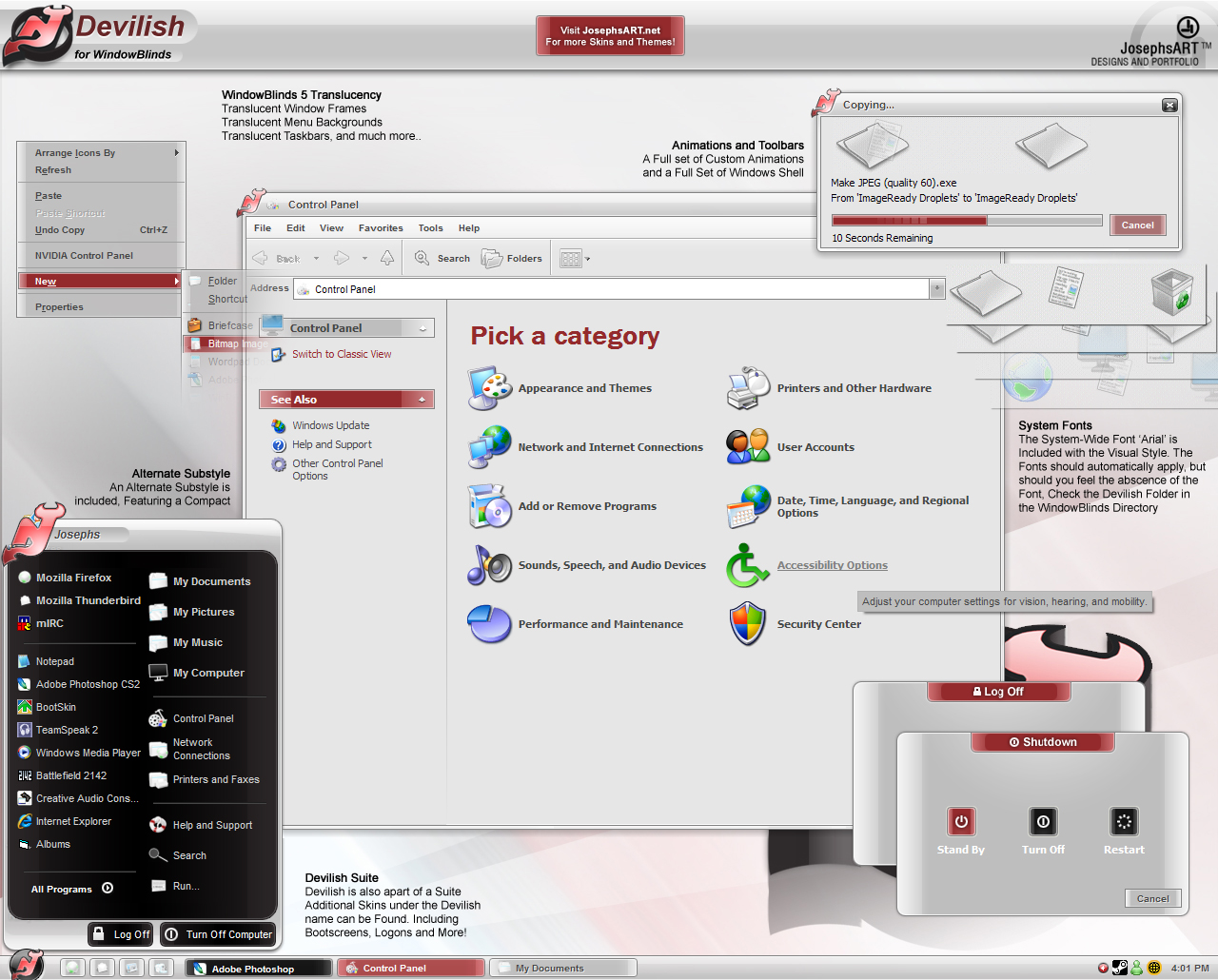Click the Network and Internet Connections icon
This screenshot has width=1218, height=980.
tap(490, 447)
